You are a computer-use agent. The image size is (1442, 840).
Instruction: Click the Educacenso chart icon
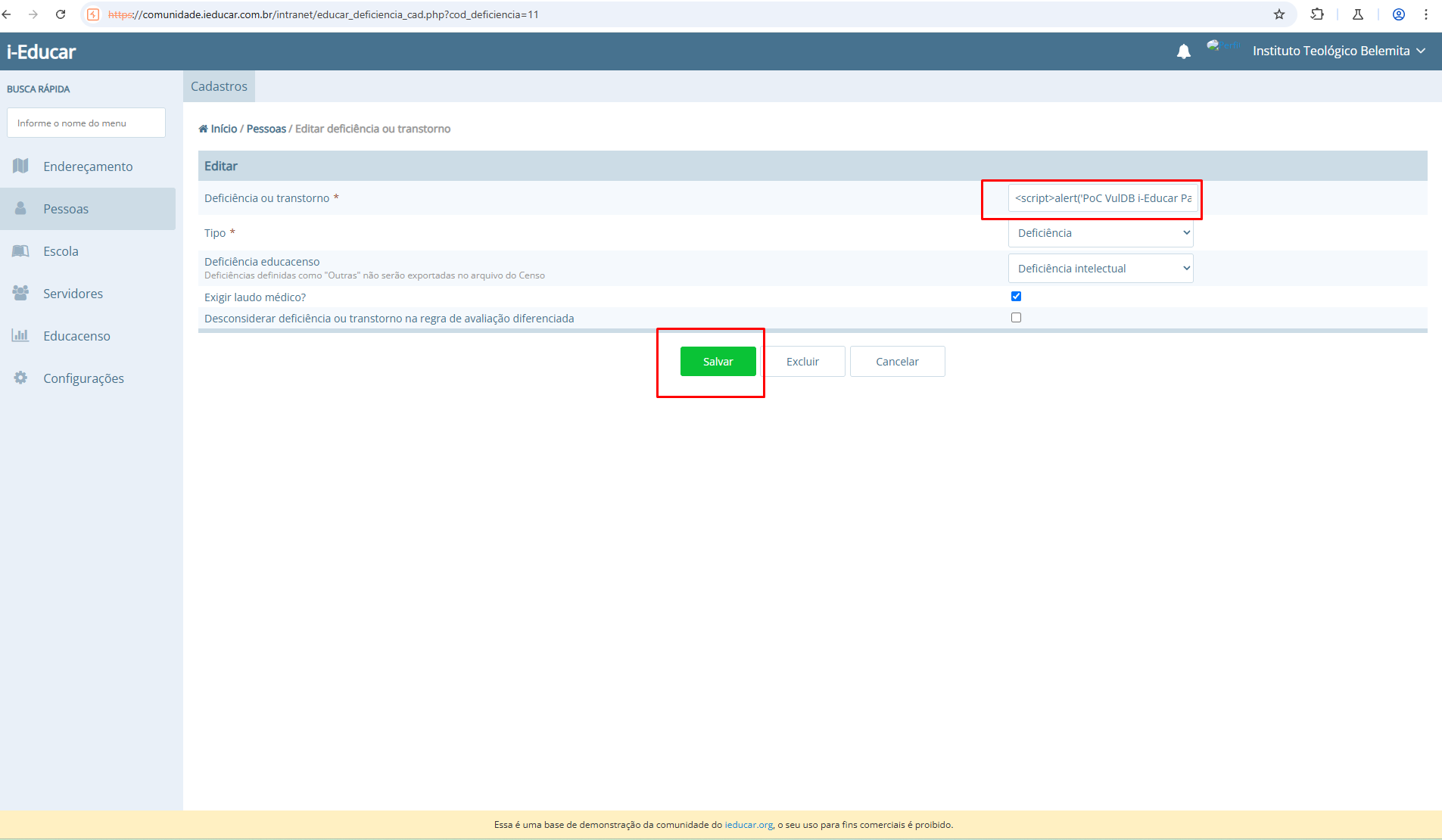click(20, 335)
